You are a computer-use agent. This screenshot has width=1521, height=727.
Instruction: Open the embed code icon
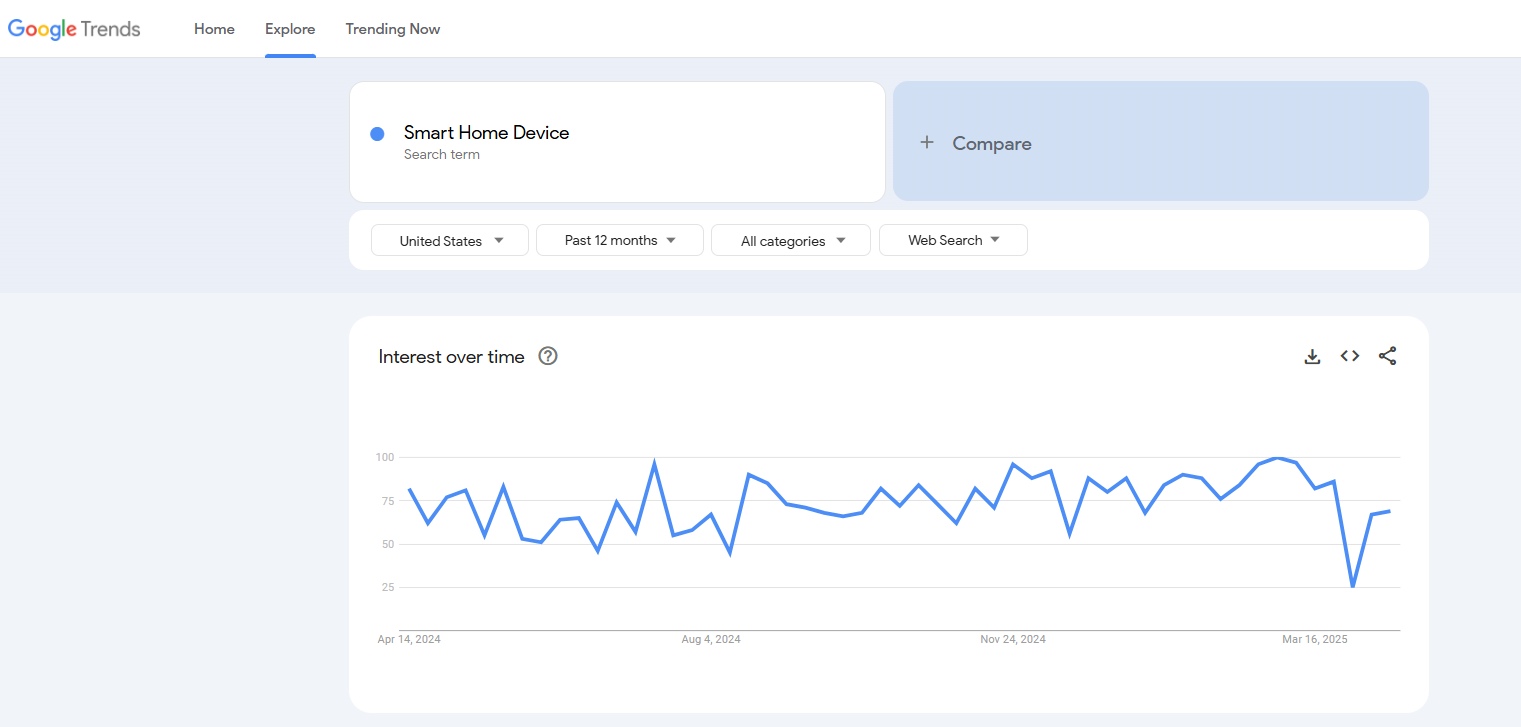pos(1350,356)
